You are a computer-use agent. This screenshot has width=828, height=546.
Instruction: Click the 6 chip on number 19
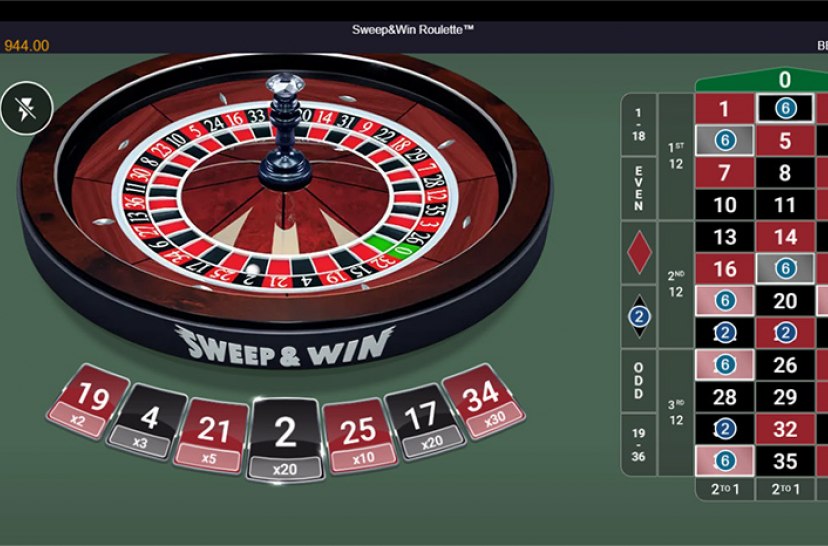725,300
